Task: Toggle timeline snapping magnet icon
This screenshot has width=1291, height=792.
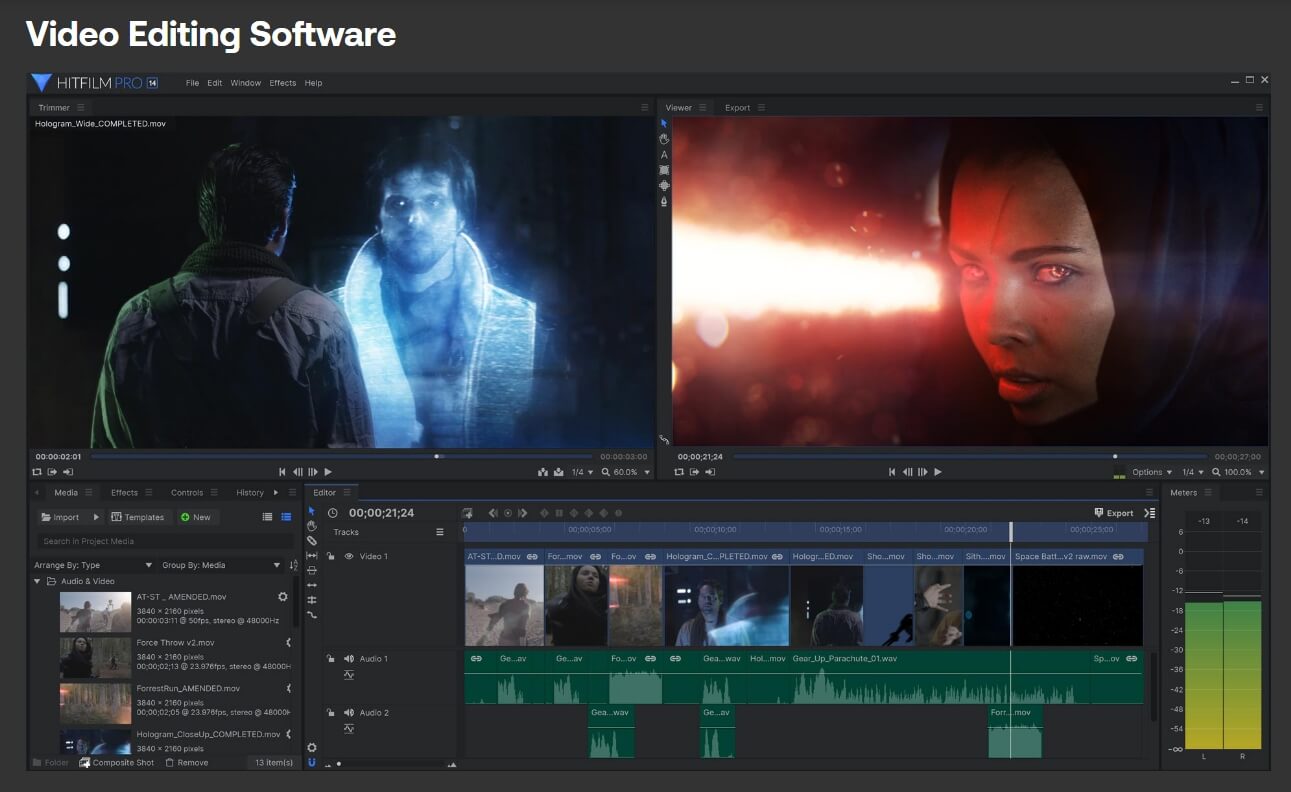Action: tap(312, 762)
